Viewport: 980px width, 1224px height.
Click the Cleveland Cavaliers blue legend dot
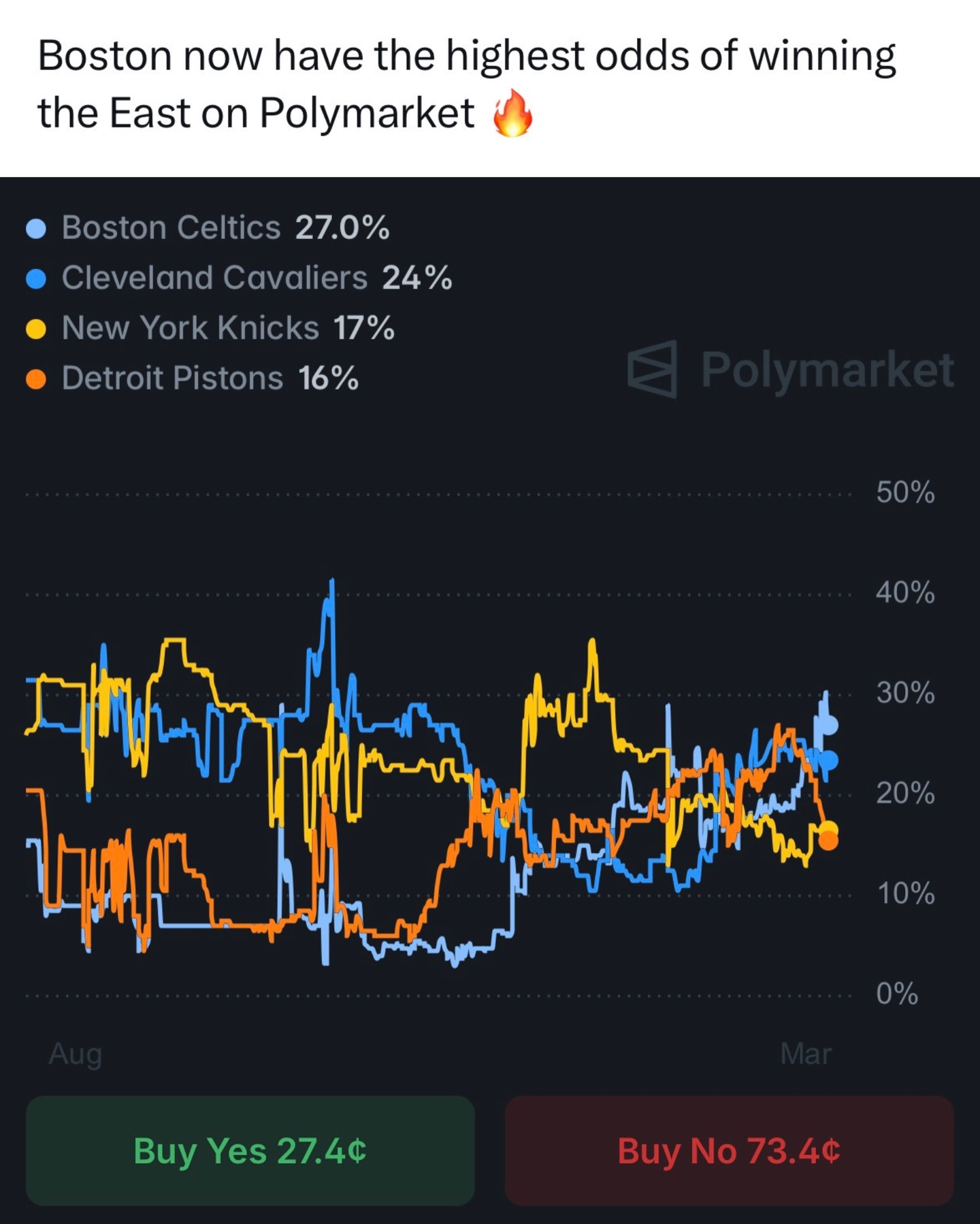(35, 278)
